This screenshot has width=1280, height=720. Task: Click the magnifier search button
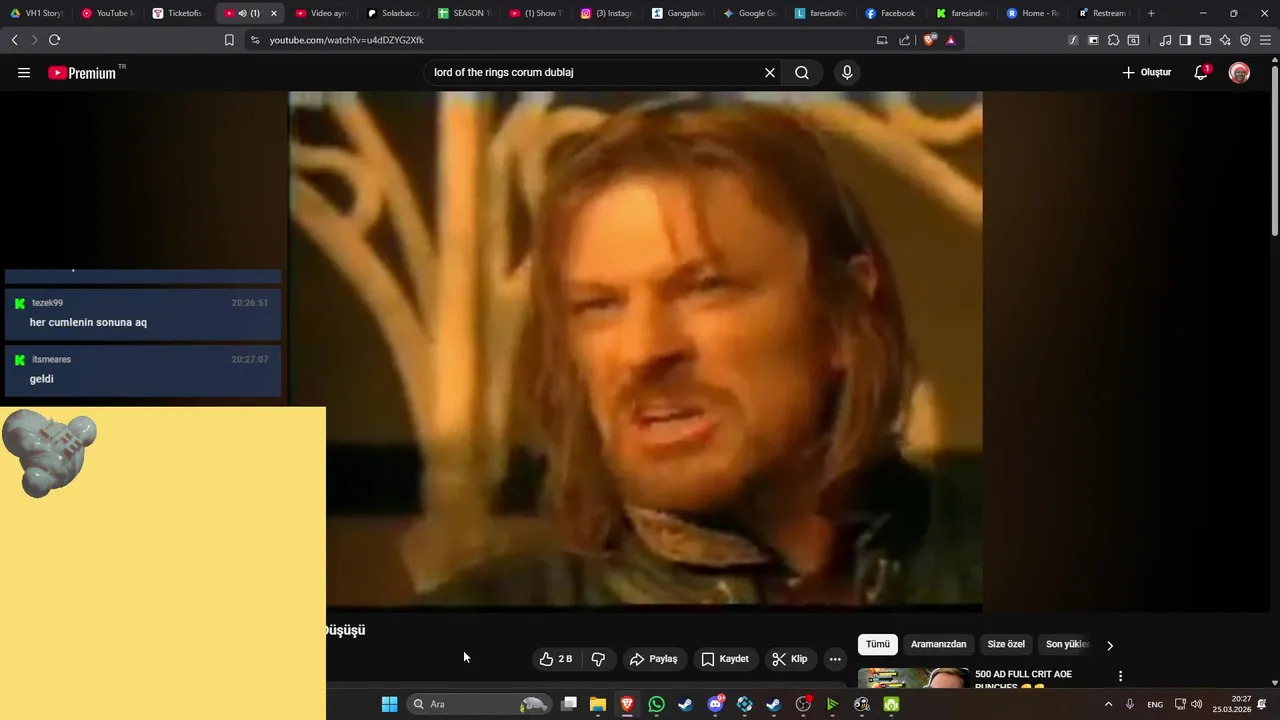(802, 73)
